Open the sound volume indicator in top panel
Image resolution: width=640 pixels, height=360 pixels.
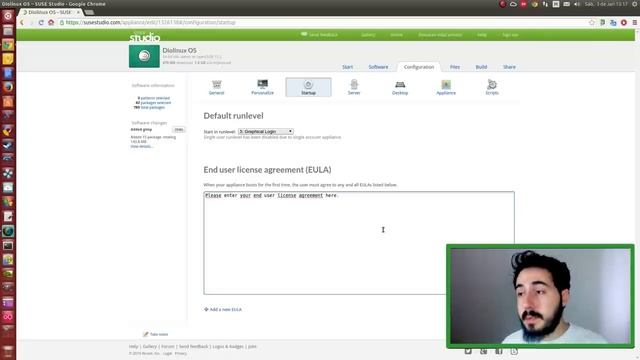pos(577,4)
